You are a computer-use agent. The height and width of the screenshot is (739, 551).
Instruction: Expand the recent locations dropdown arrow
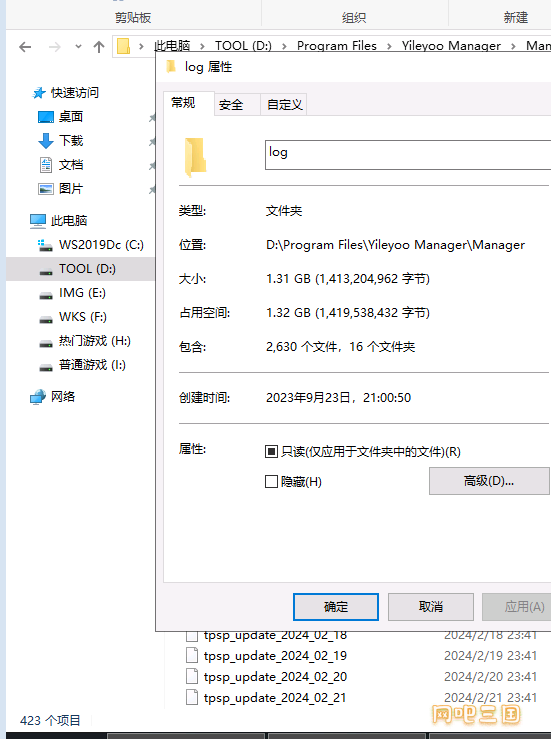pyautogui.click(x=78, y=47)
